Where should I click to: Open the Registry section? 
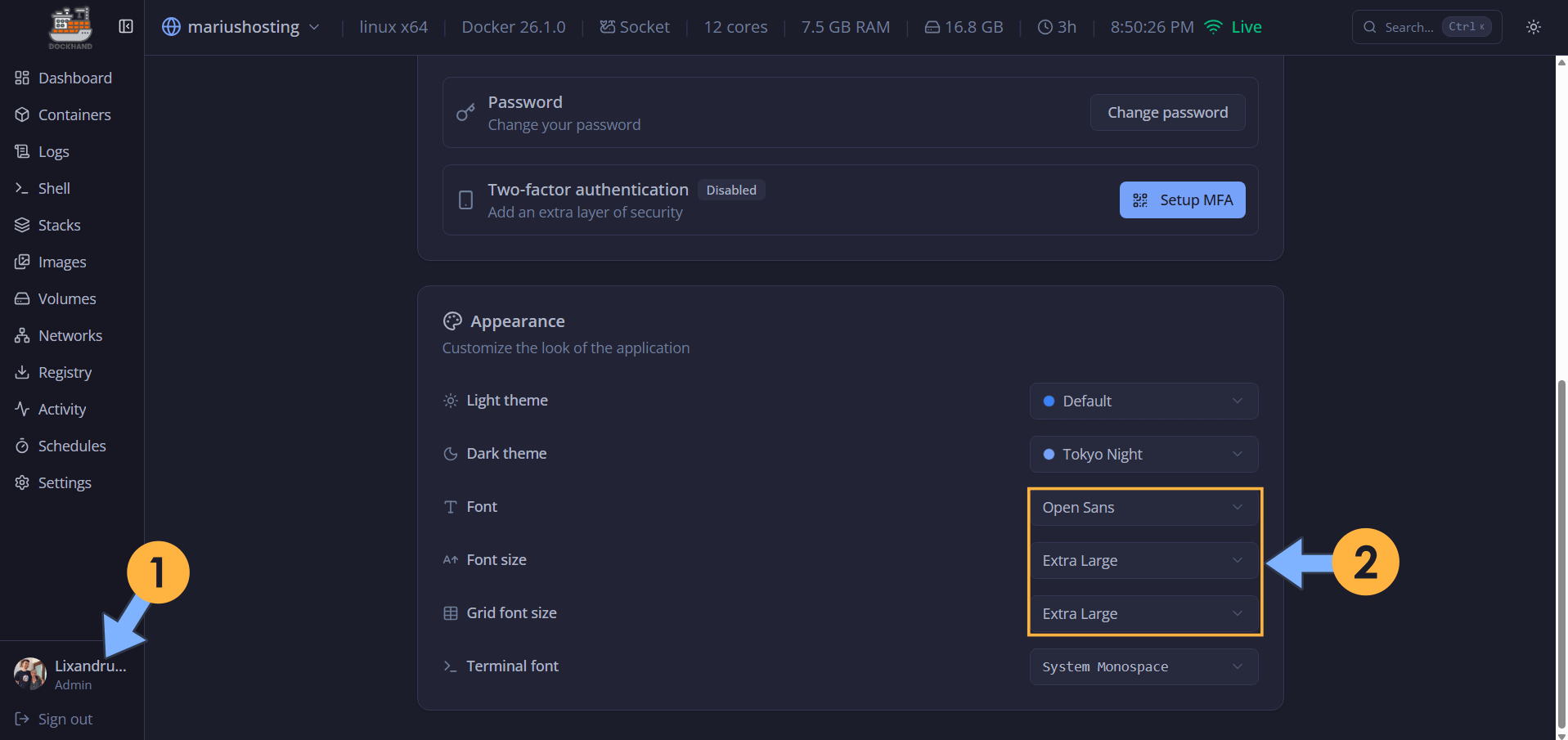coord(65,372)
